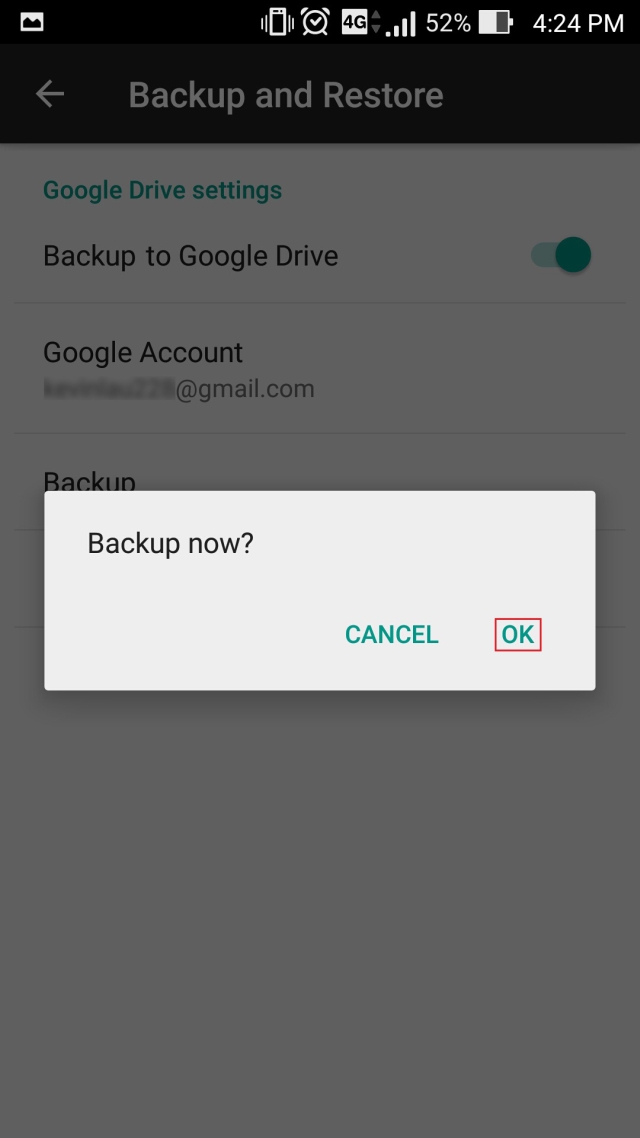Tap the dimmed area below the dialog
This screenshot has height=1138, width=640.
[320, 907]
